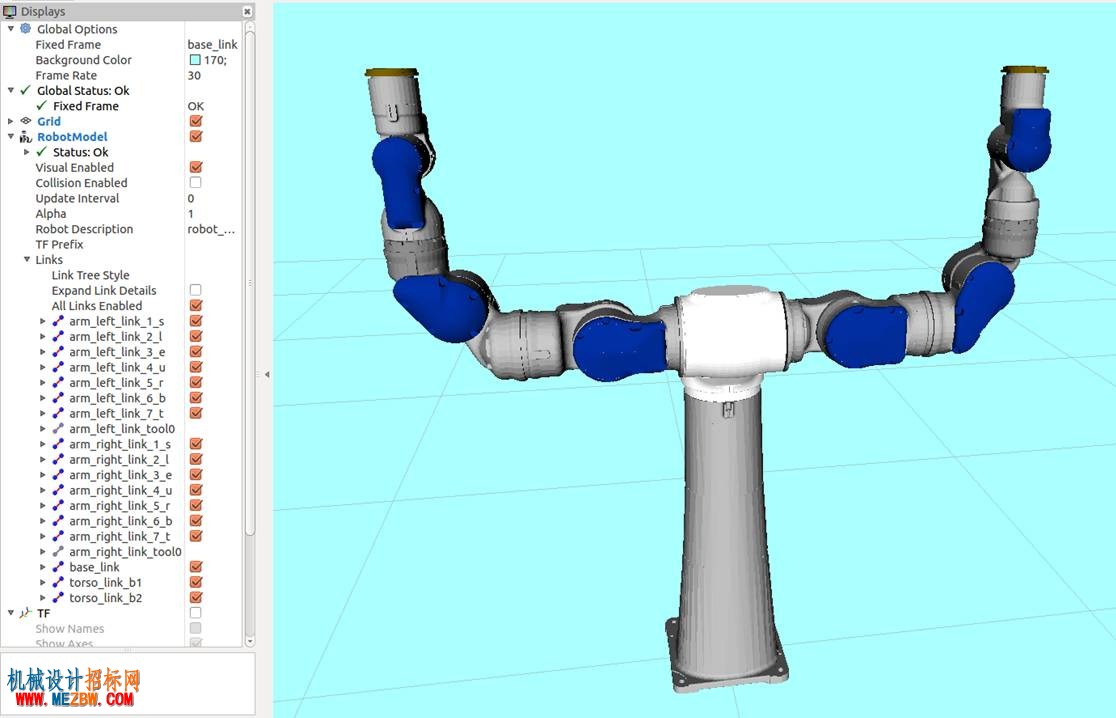Click the Global Options gear icon
This screenshot has height=718, width=1116.
(26, 28)
